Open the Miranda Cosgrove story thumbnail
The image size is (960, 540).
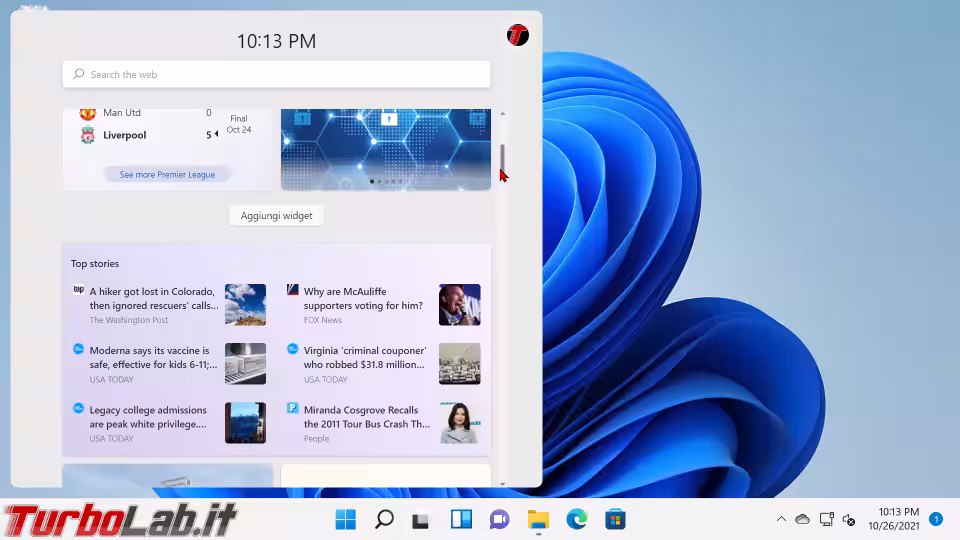[x=459, y=423]
